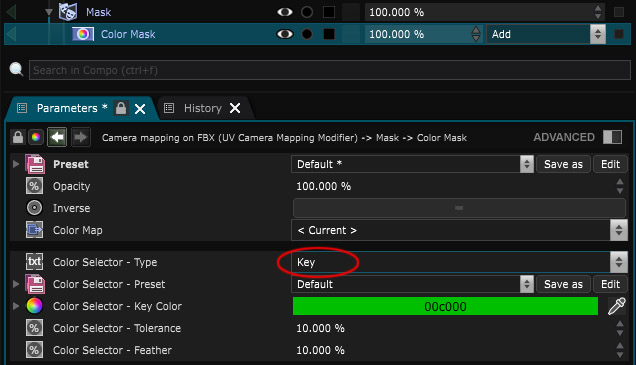Click the search magnifier icon
This screenshot has width=636, height=365.
tap(16, 69)
